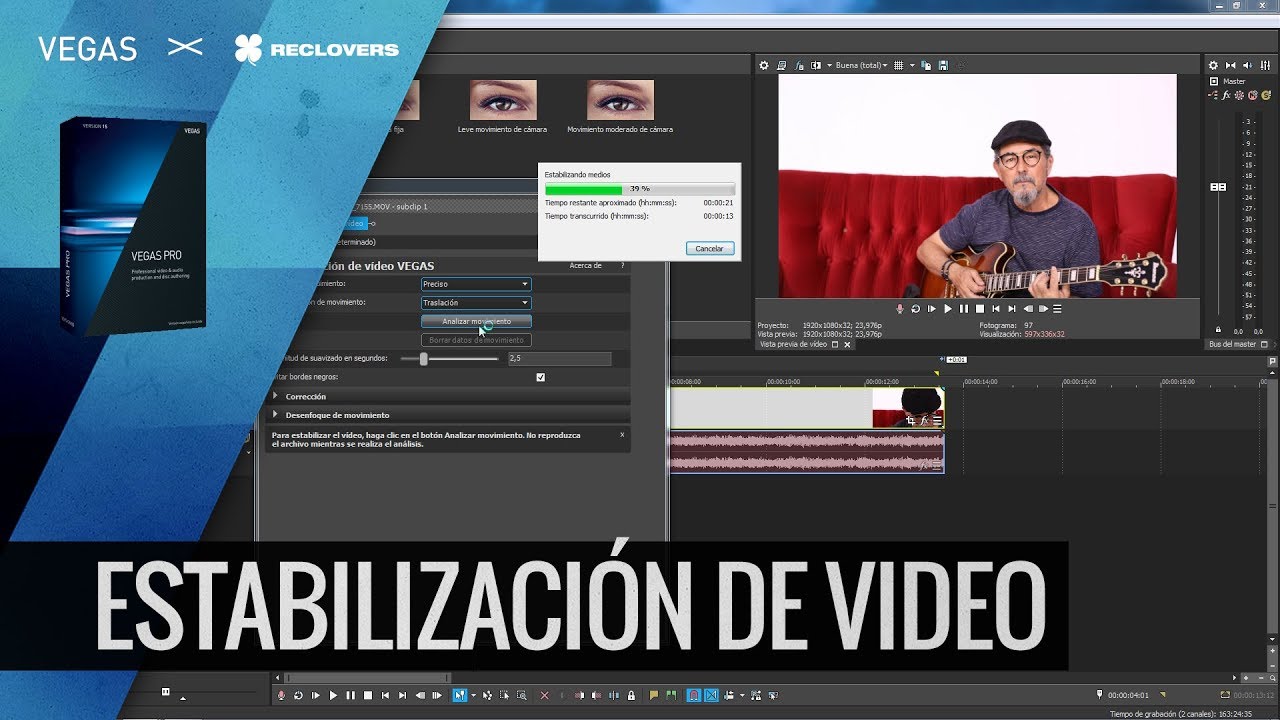This screenshot has height=720, width=1280.
Task: Stop timeline from bottom transport bar
Action: [368, 695]
